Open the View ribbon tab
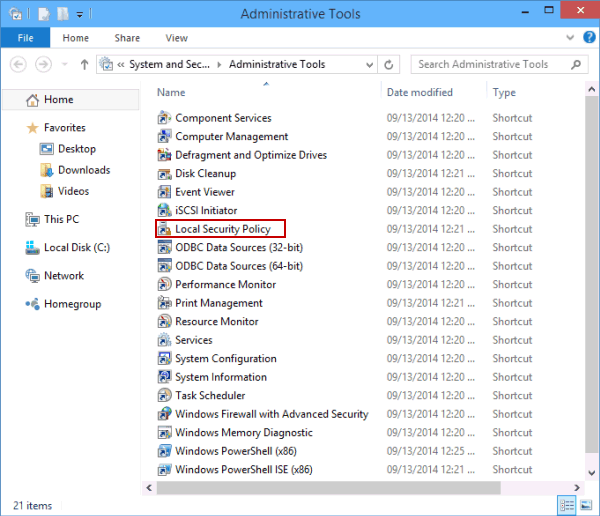The width and height of the screenshot is (600, 516). (x=176, y=38)
